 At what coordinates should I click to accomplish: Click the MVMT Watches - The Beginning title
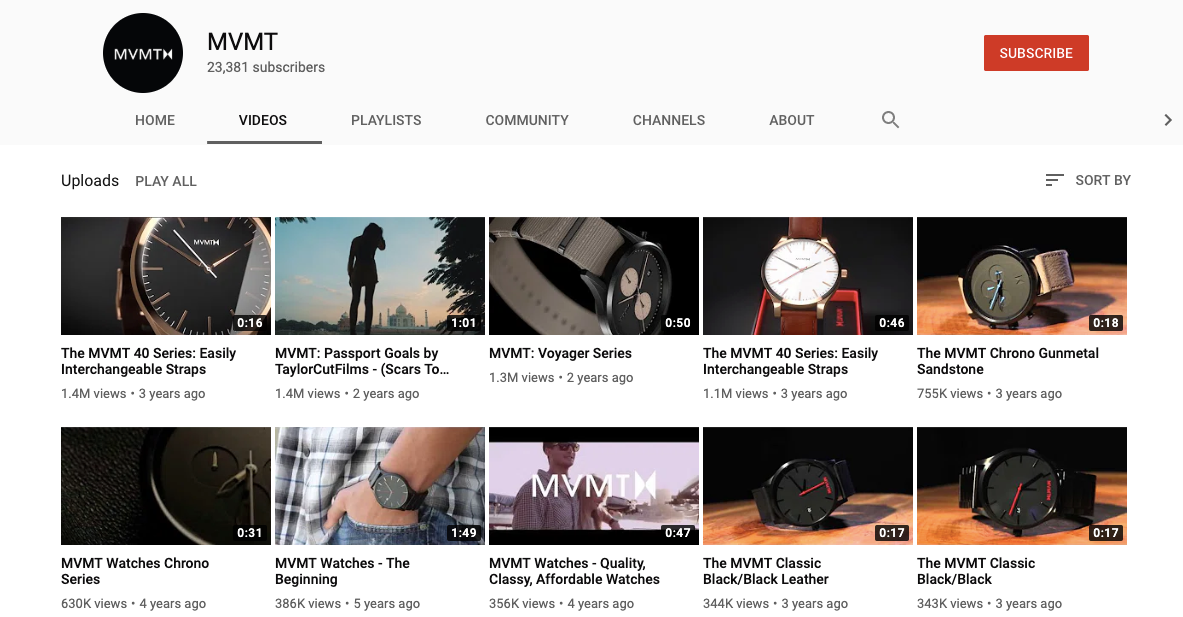(343, 571)
